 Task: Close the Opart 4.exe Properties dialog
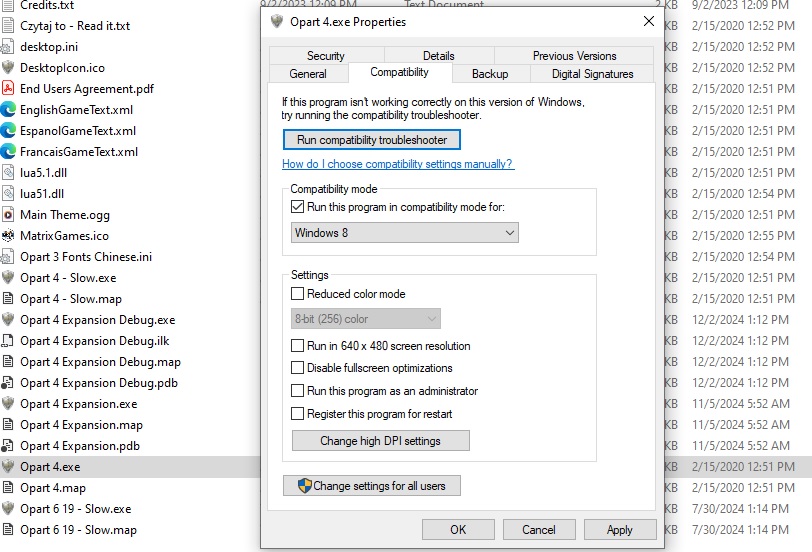pos(649,21)
